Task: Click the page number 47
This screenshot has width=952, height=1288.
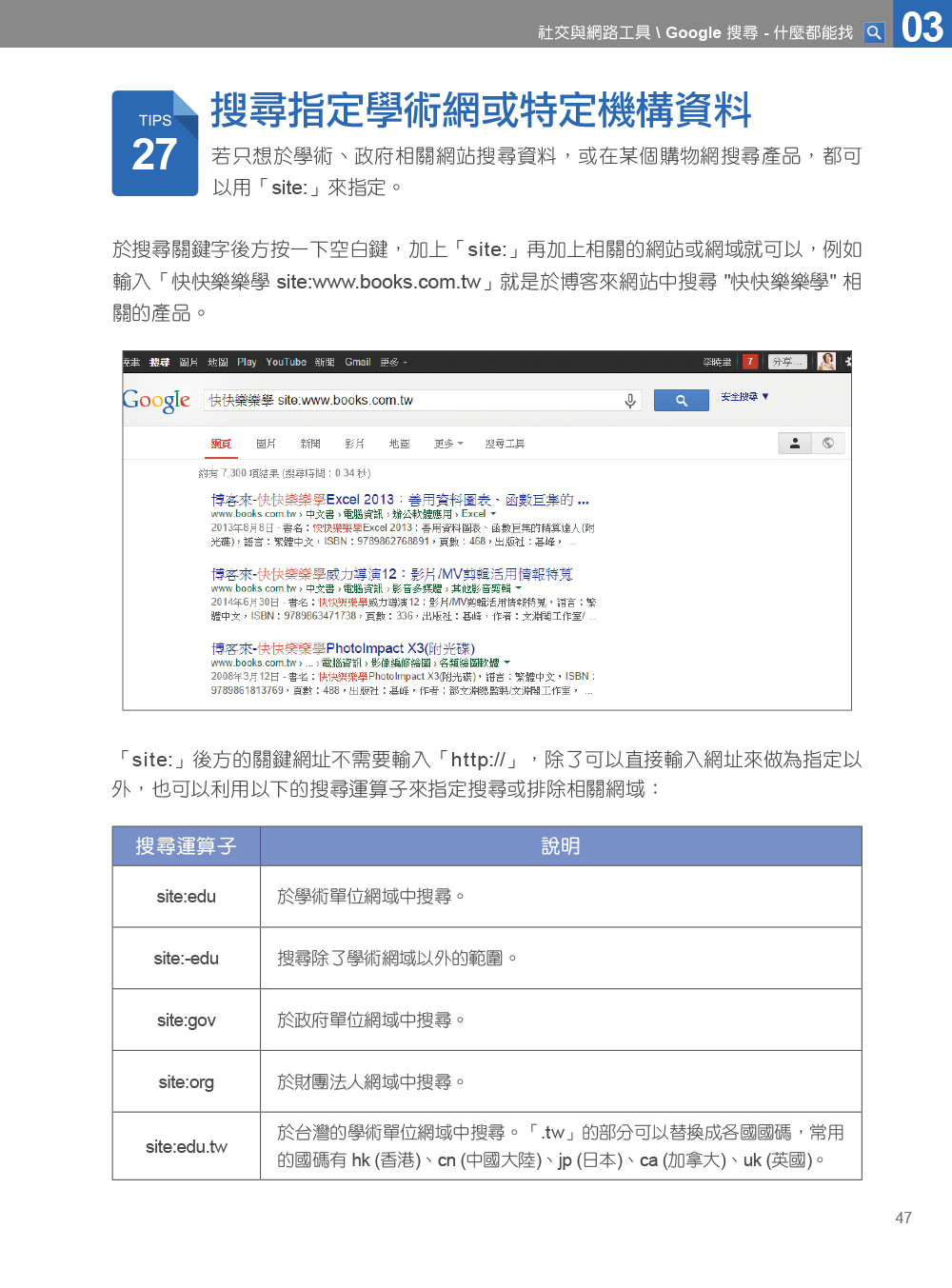Action: click(x=903, y=1218)
